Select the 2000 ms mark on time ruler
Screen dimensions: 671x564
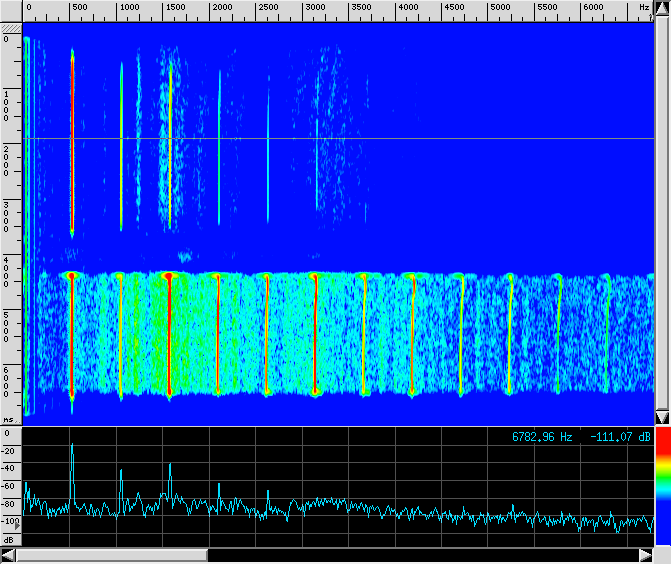9,160
